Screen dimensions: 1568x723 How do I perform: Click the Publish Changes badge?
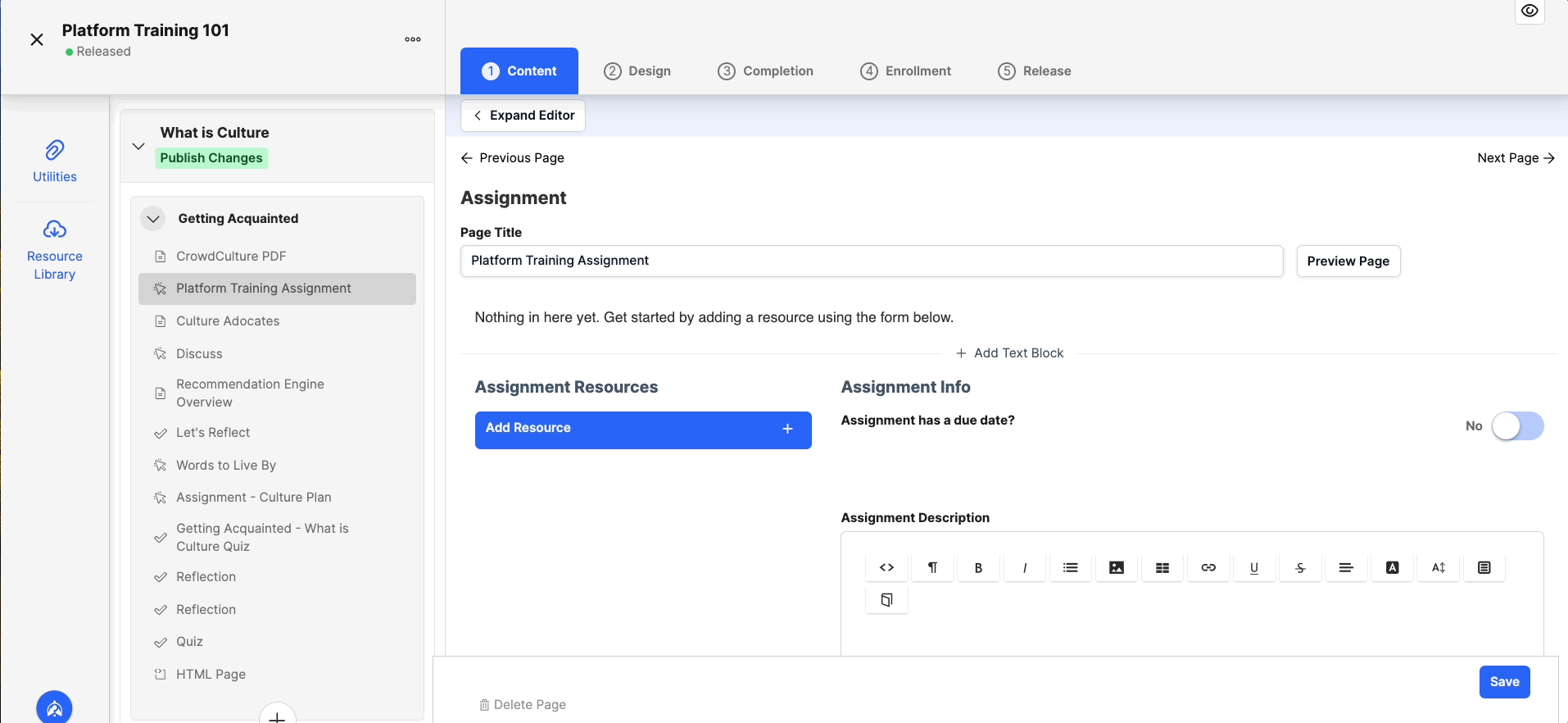click(211, 158)
